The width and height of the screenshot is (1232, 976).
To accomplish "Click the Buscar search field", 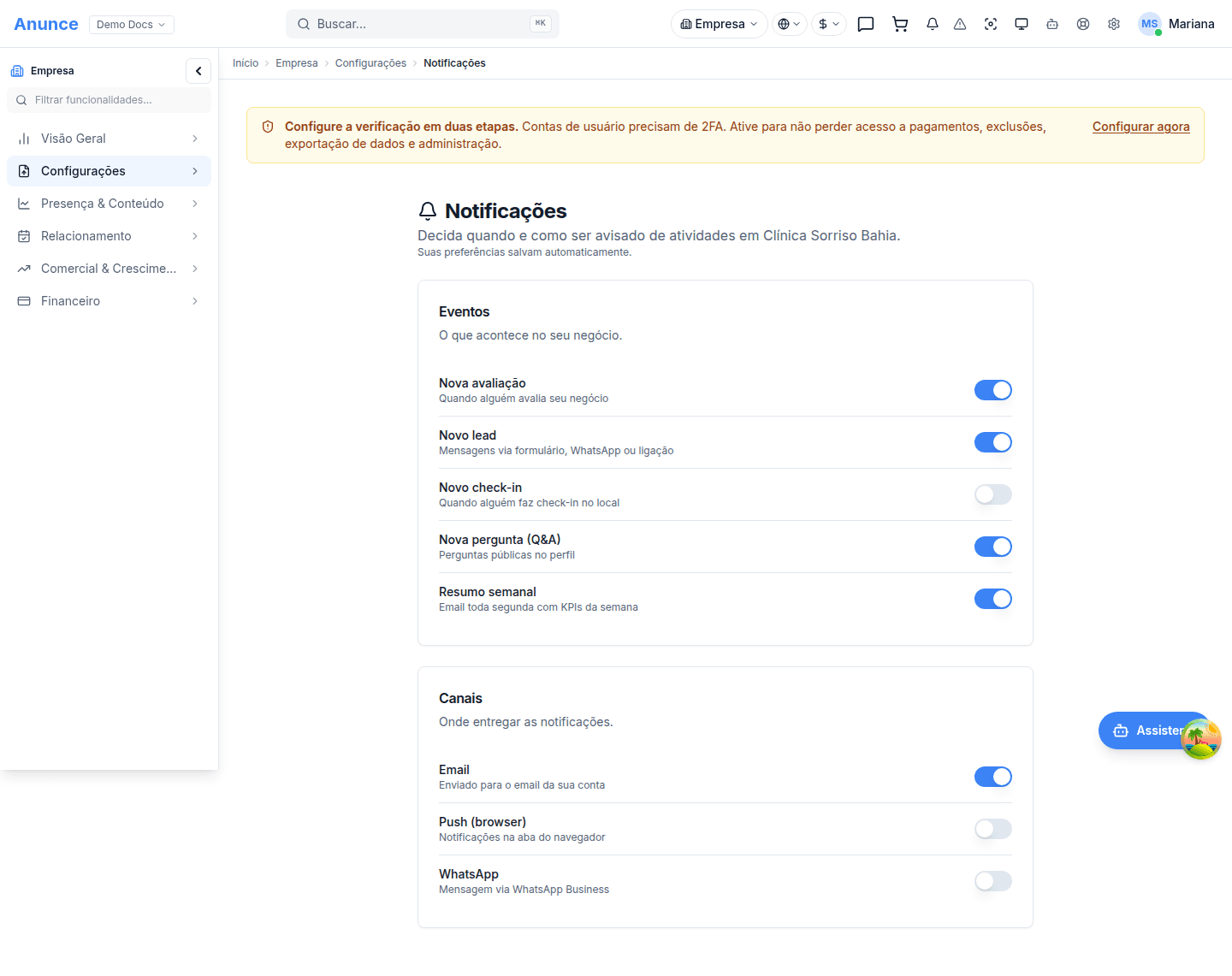I will tap(423, 24).
